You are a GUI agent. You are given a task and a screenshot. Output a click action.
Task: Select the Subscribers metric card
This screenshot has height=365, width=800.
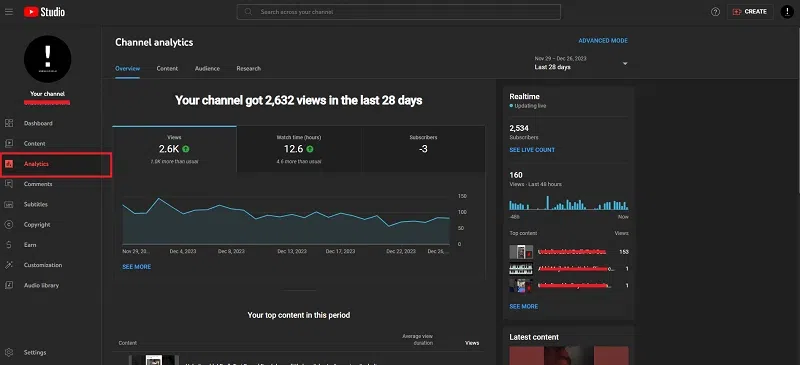423,149
